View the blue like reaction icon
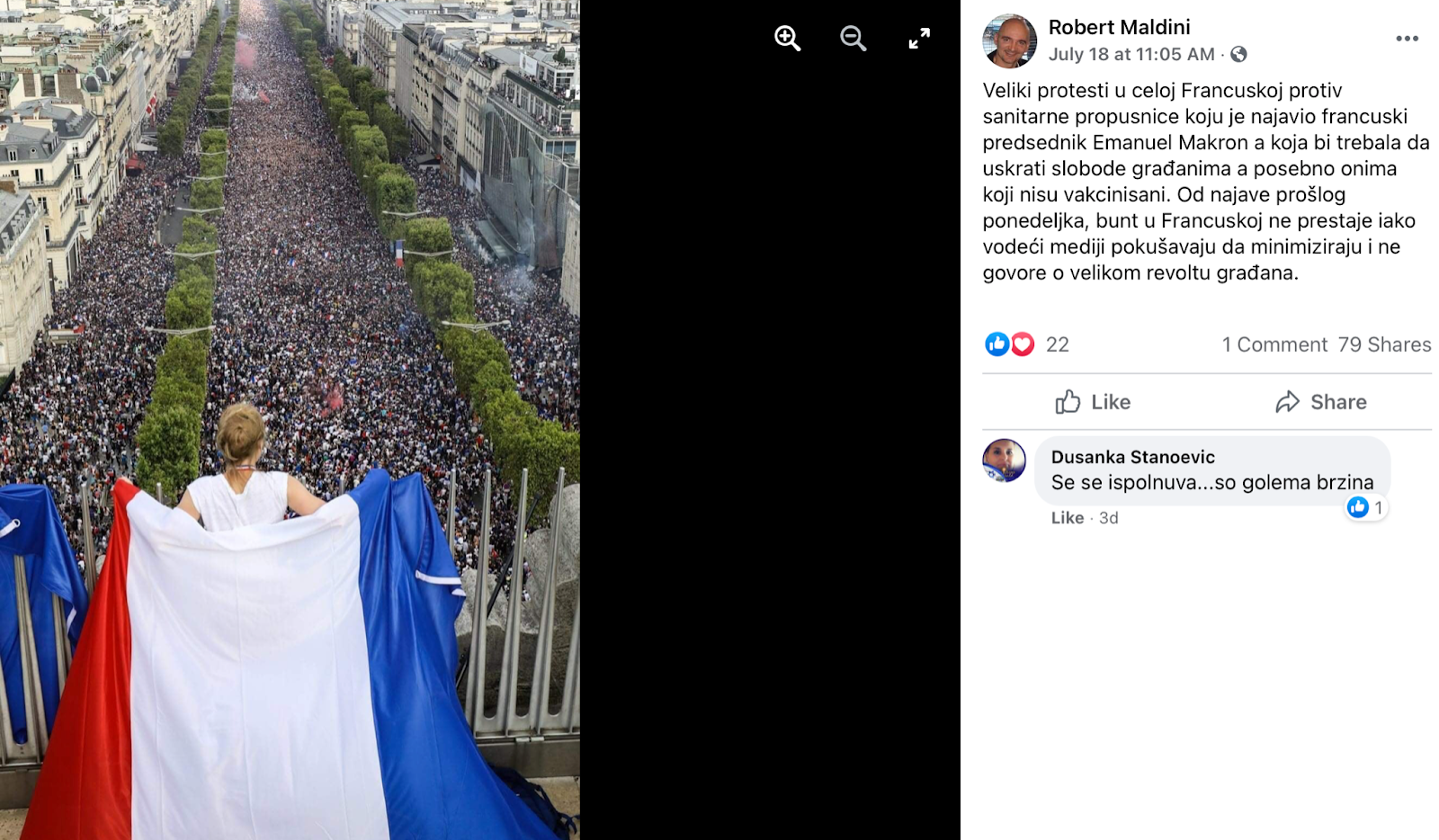The height and width of the screenshot is (840, 1439). click(x=997, y=344)
